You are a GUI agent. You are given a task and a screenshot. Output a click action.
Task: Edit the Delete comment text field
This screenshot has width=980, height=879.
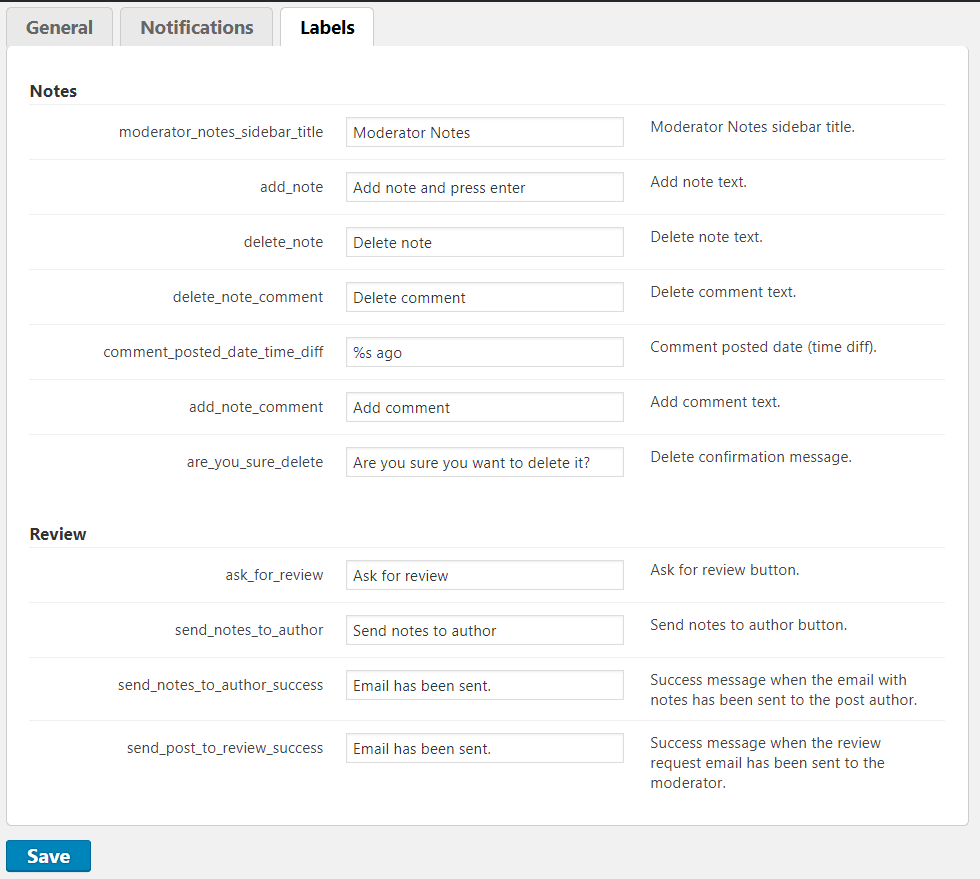[484, 297]
